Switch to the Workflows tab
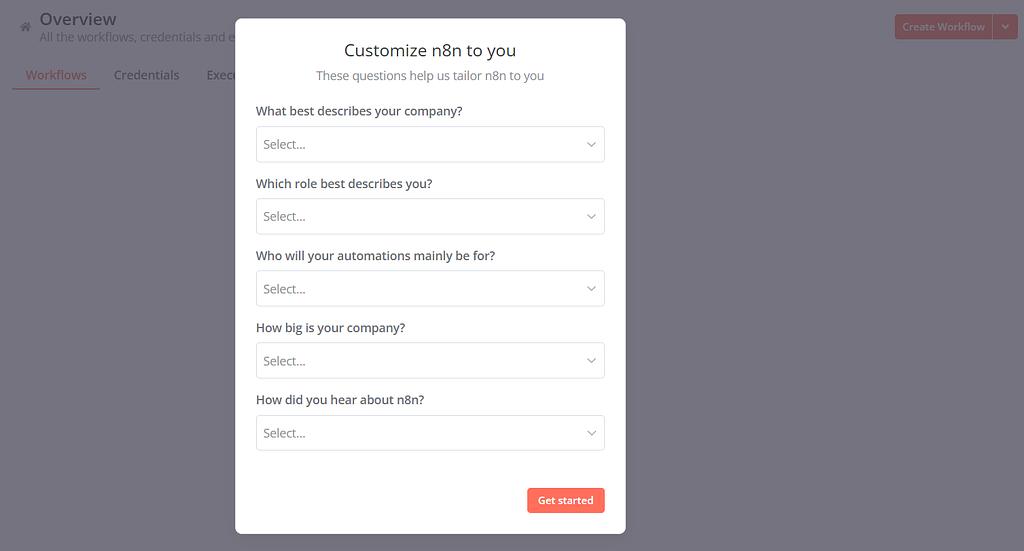The height and width of the screenshot is (551, 1024). click(56, 75)
